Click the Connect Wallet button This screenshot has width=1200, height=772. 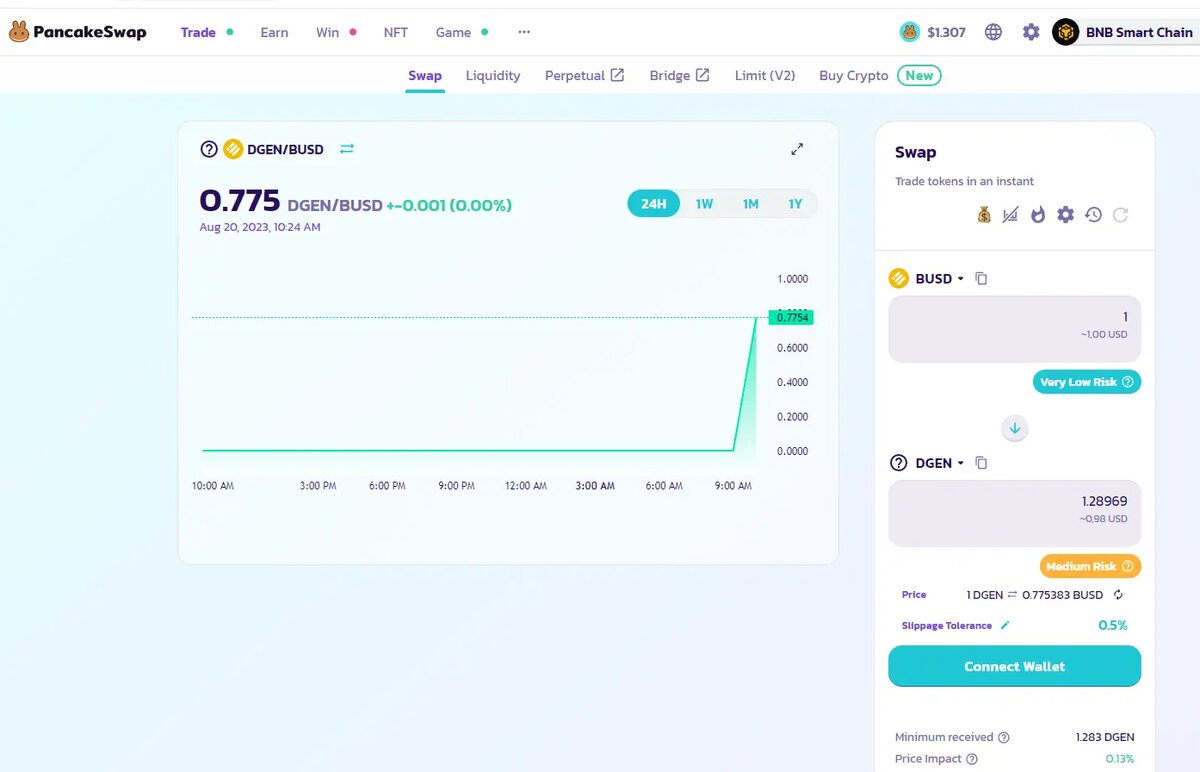click(x=1014, y=666)
